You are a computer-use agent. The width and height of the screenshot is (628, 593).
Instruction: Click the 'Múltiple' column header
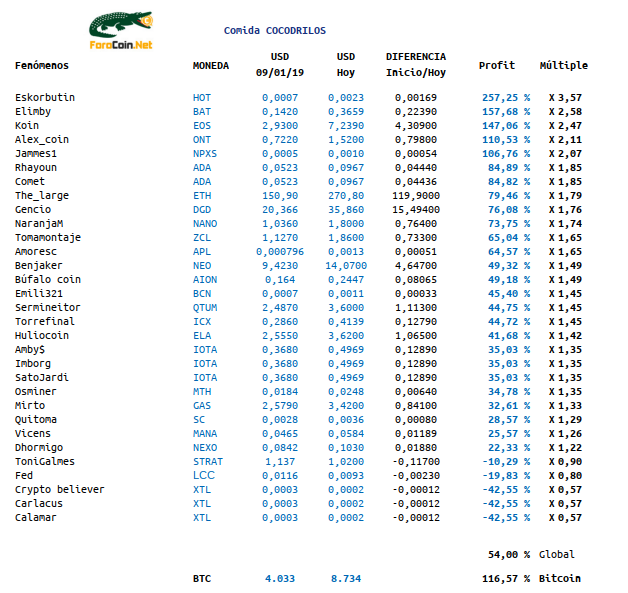[x=564, y=66]
